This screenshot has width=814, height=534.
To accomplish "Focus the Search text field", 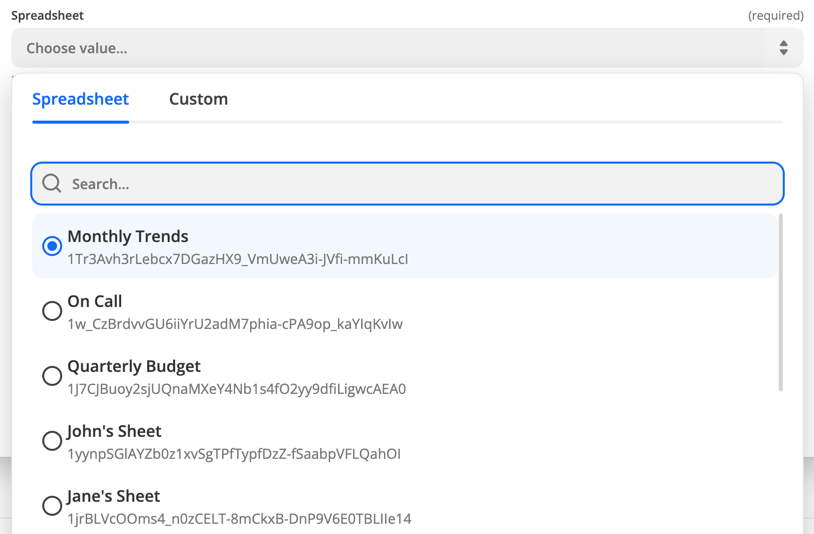I will [x=420, y=184].
